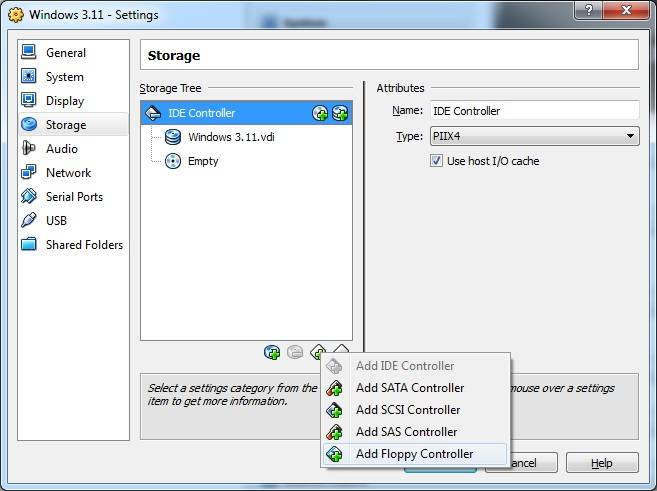The height and width of the screenshot is (491, 657).
Task: Click the add hard disk icon on IDE Controller
Action: (x=340, y=113)
